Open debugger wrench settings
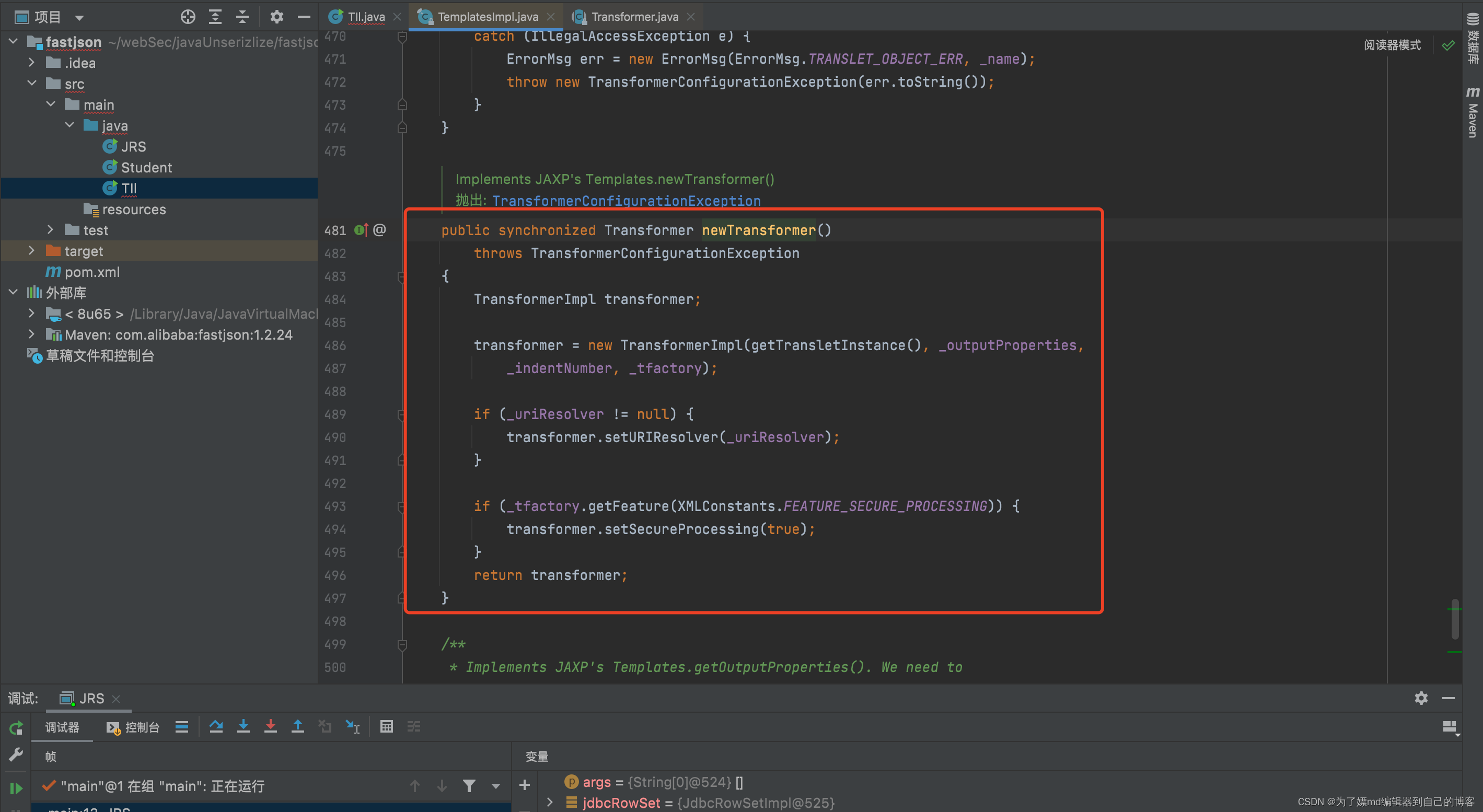Screen dimensions: 1483x812 click(x=16, y=755)
